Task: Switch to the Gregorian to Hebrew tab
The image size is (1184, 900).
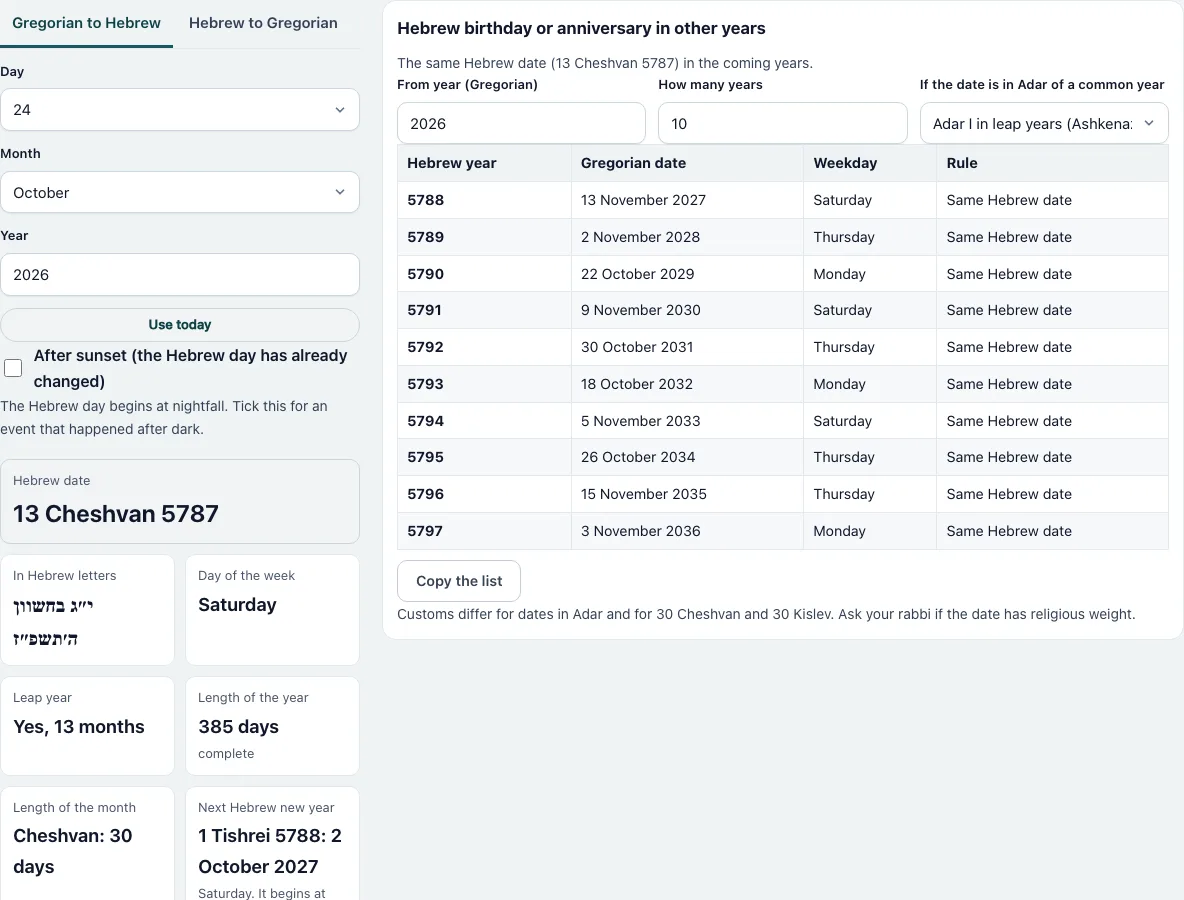Action: click(x=86, y=23)
